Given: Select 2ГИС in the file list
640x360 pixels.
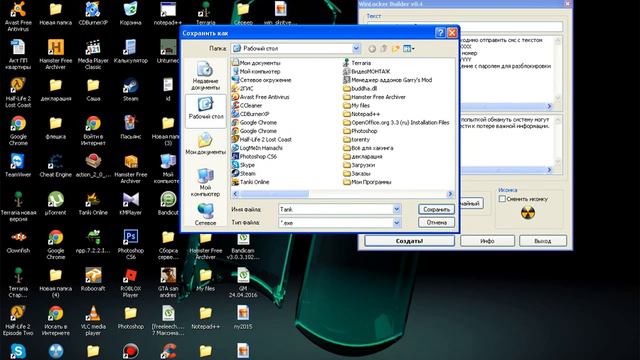Looking at the screenshot, I should click(x=242, y=88).
